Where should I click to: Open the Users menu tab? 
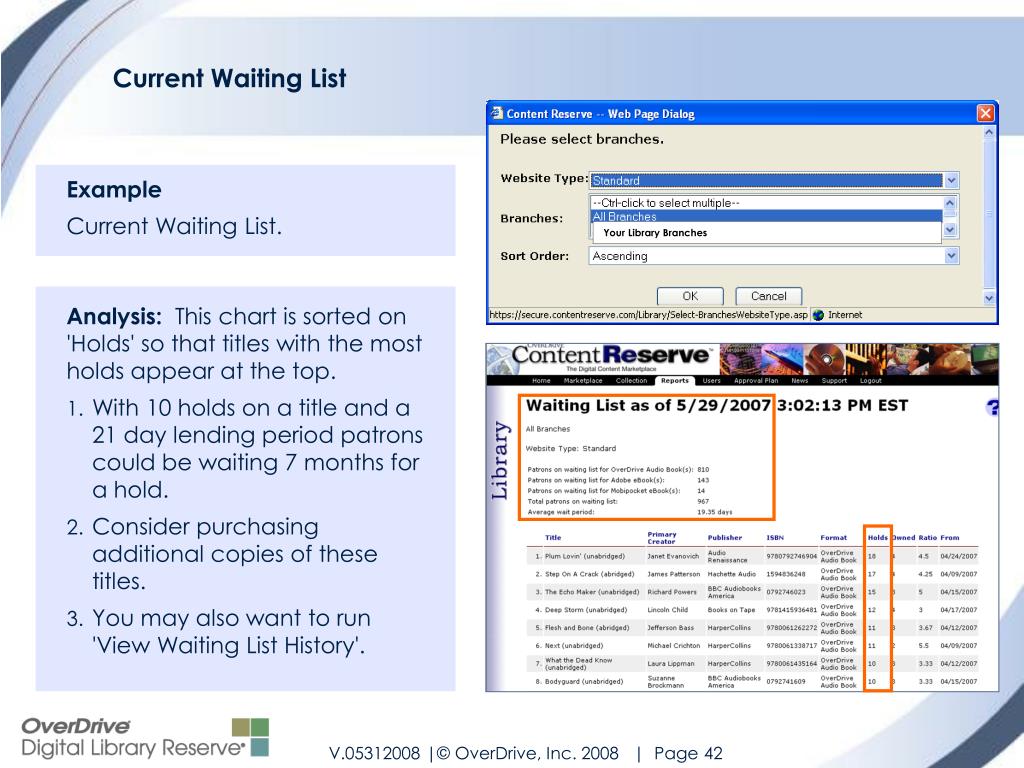[711, 380]
